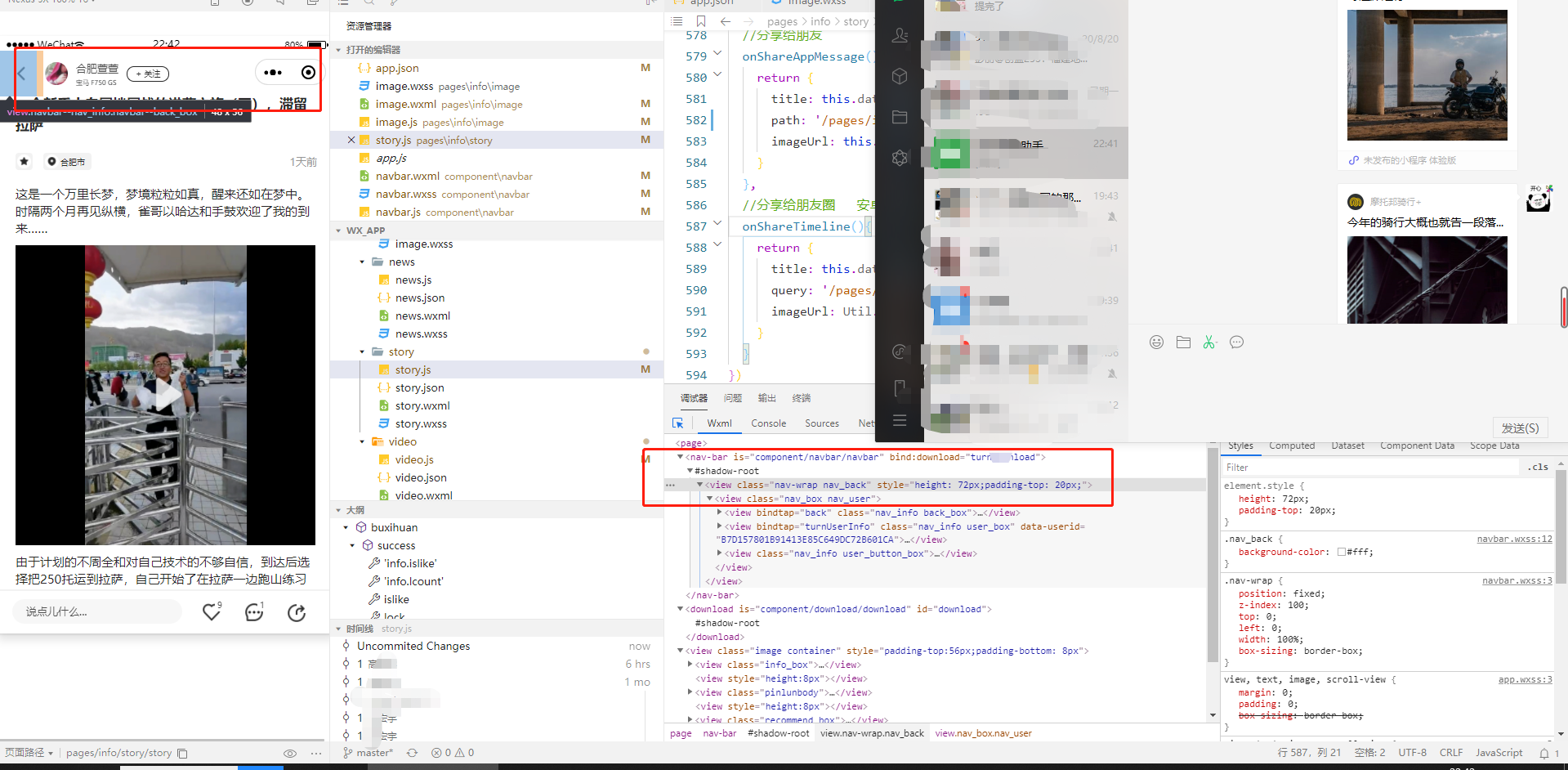The height and width of the screenshot is (770, 1568).
Task: Click the master branch indicator
Action: [369, 753]
